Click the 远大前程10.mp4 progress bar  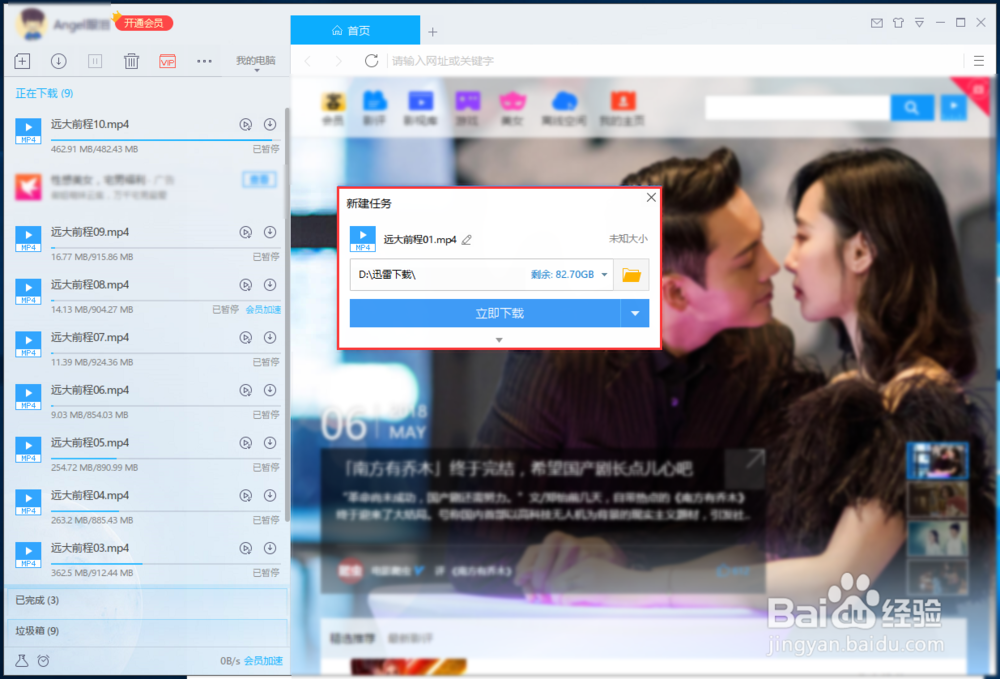[x=165, y=140]
